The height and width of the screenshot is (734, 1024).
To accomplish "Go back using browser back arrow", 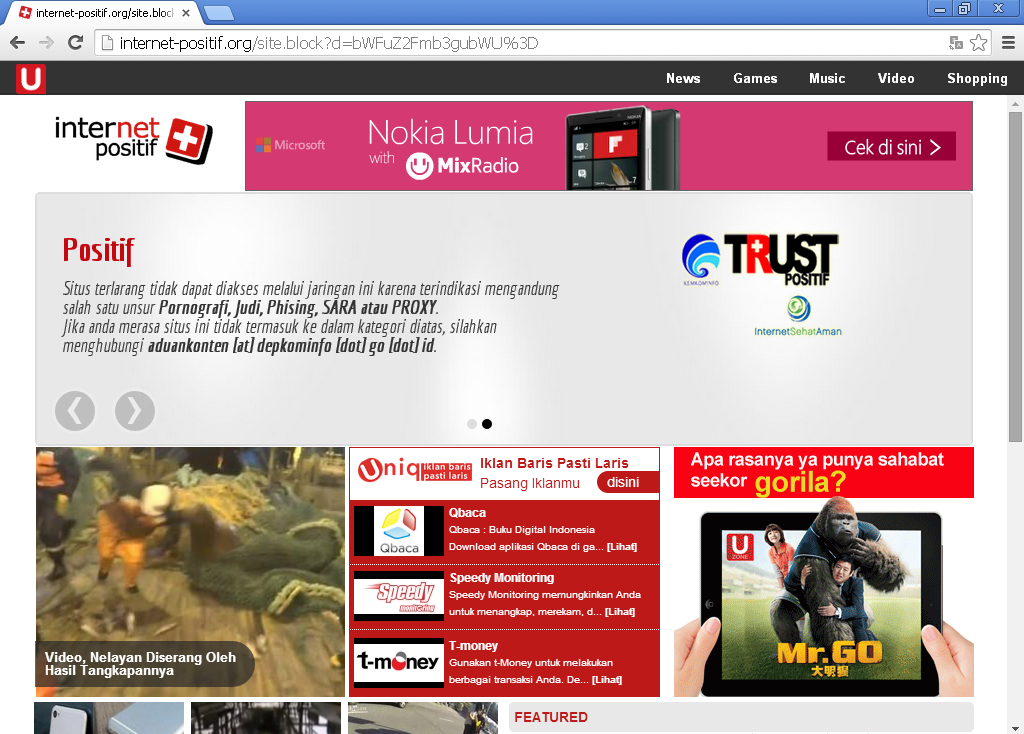I will (18, 43).
